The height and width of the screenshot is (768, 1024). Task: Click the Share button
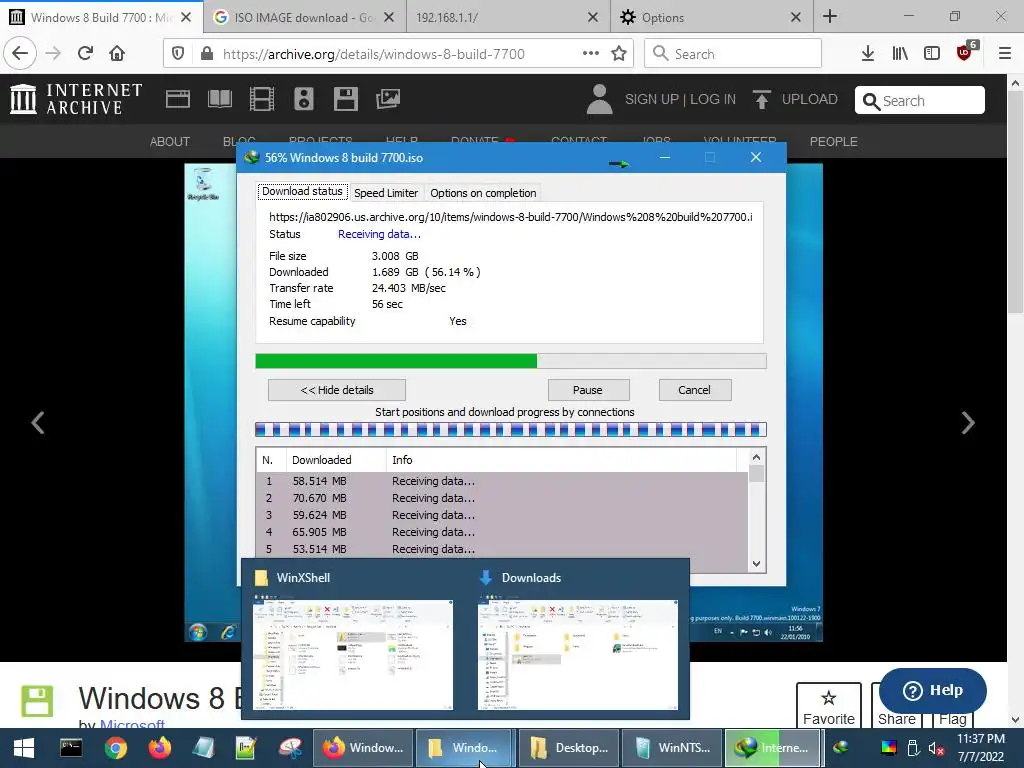coord(897,718)
